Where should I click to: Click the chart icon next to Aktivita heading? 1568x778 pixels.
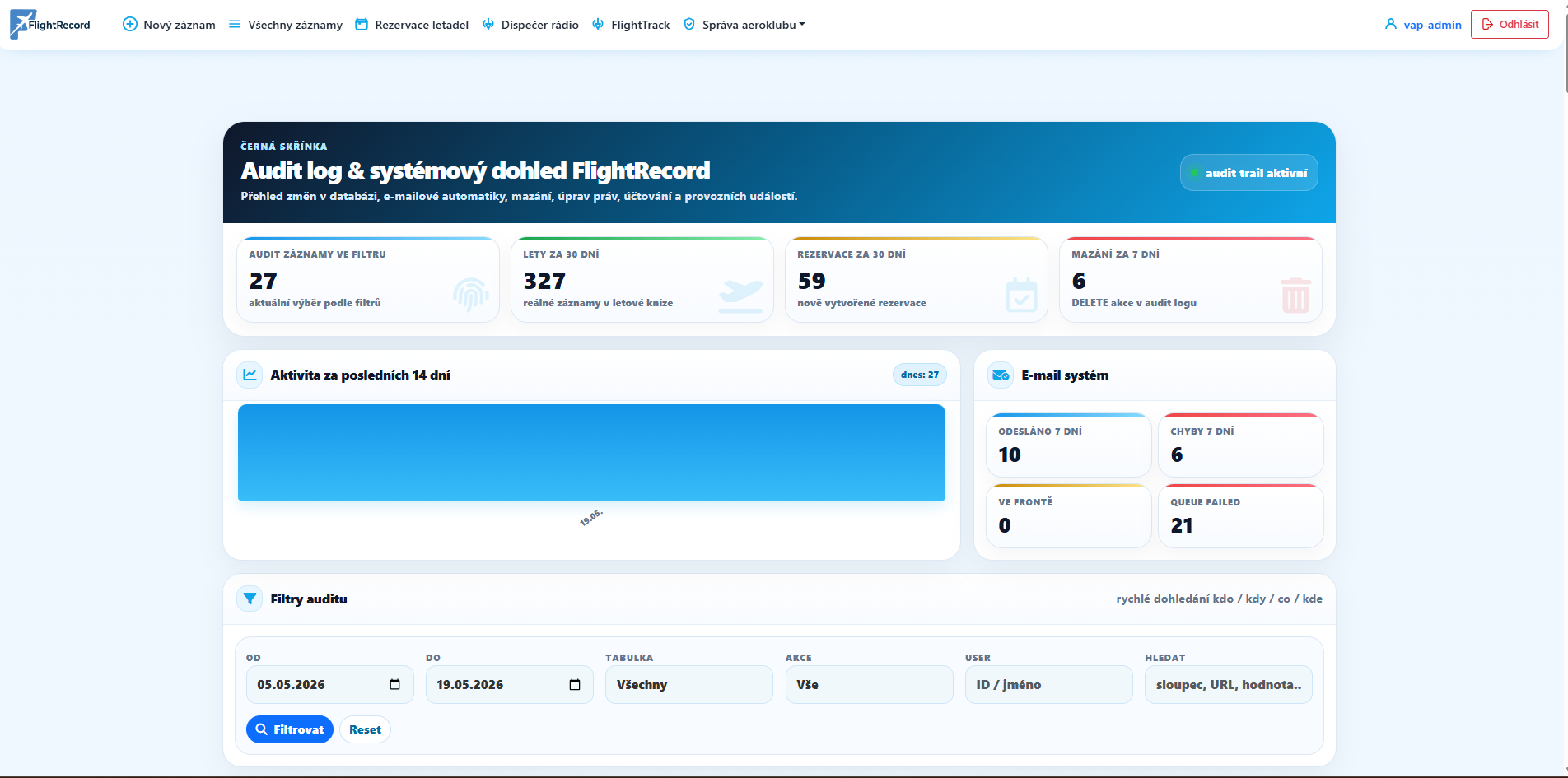pos(250,375)
